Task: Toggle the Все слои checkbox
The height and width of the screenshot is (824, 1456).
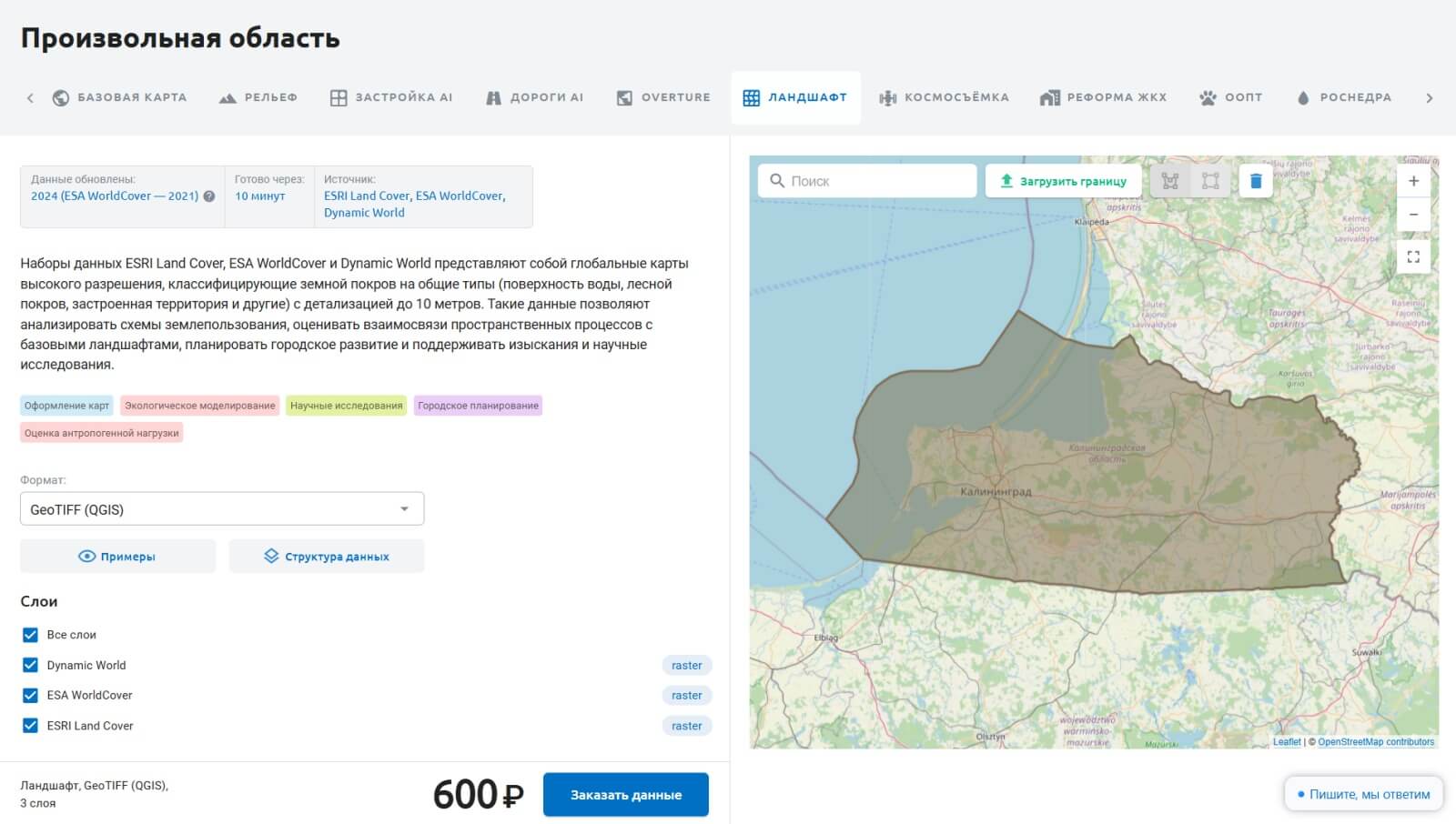Action: click(30, 635)
